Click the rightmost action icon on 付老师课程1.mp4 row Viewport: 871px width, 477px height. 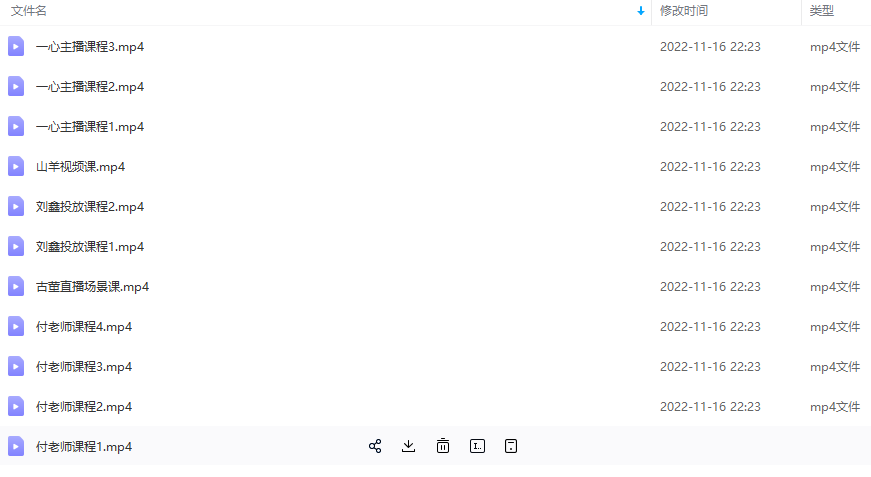click(511, 446)
